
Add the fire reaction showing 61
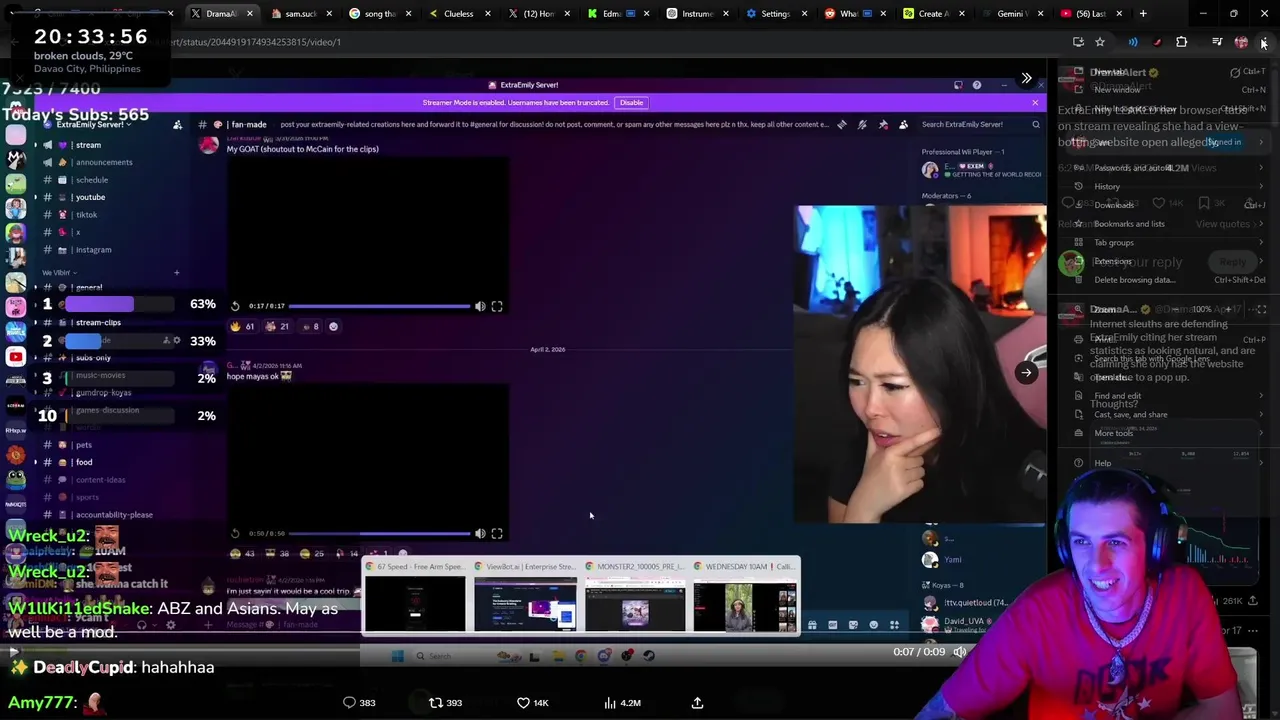pyautogui.click(x=244, y=326)
